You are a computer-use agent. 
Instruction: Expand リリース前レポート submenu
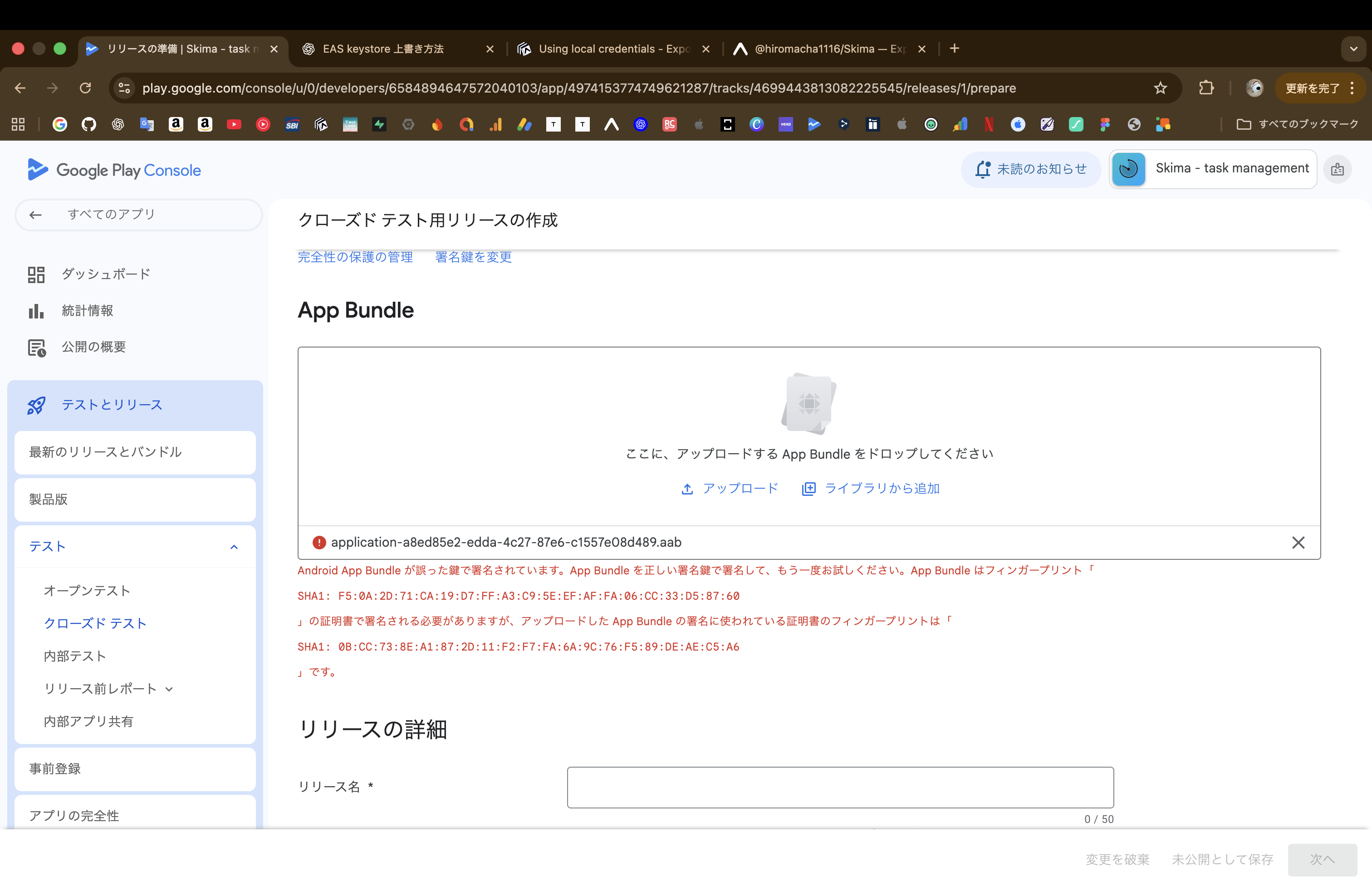click(x=168, y=689)
